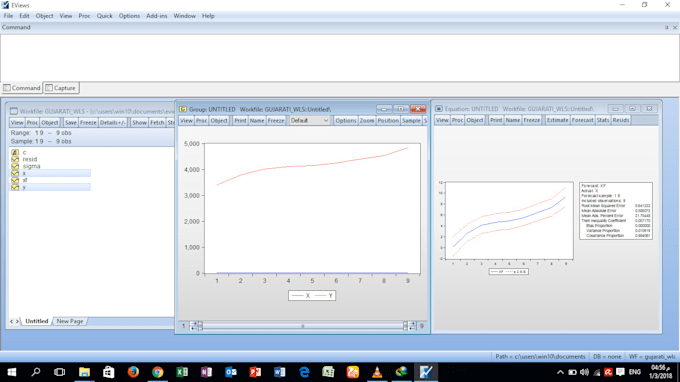Open the Add-ins menu
This screenshot has height=382, width=680.
157,16
